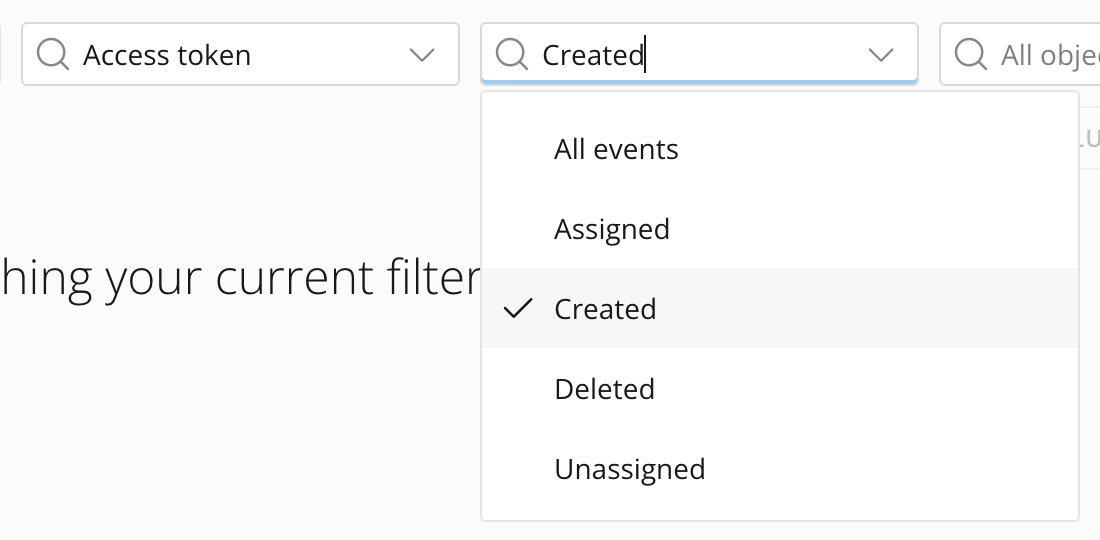Select the Deleted option
Screen dimensions: 1100x540
[779, 389]
